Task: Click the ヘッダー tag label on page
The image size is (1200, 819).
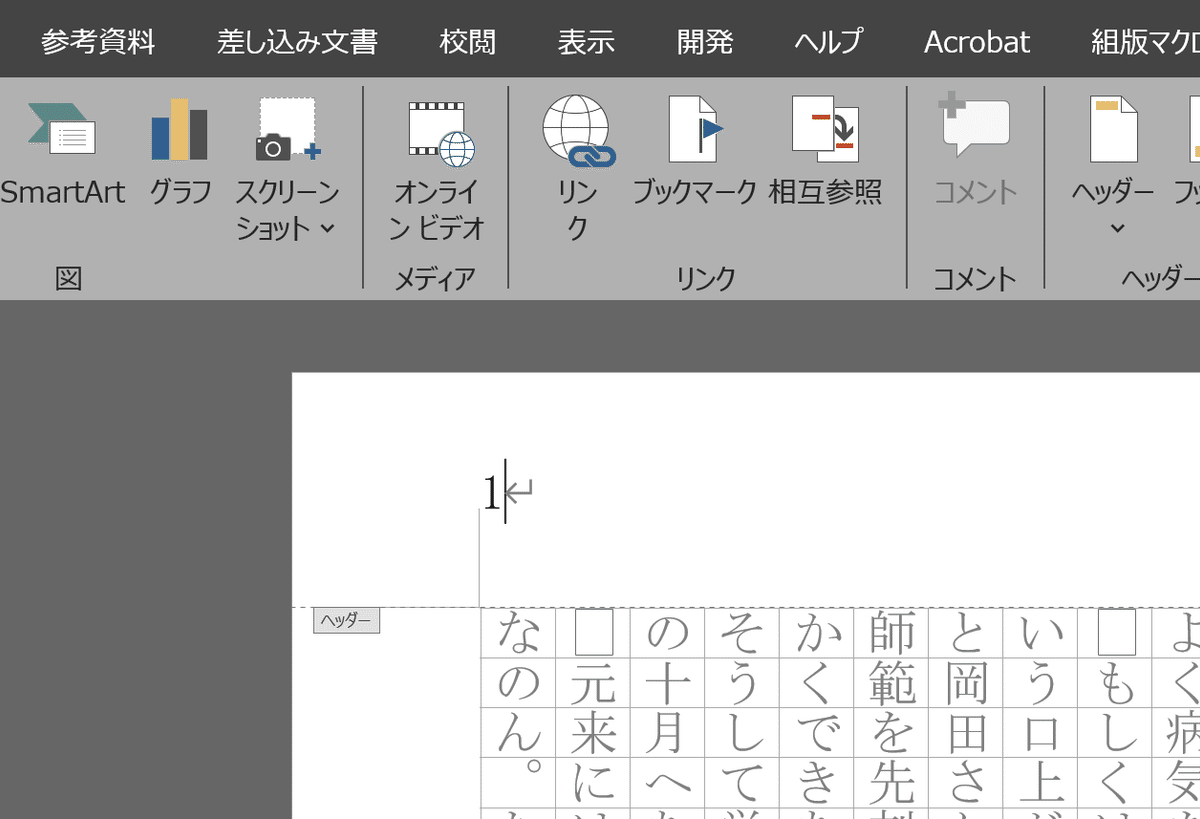Action: (x=346, y=620)
